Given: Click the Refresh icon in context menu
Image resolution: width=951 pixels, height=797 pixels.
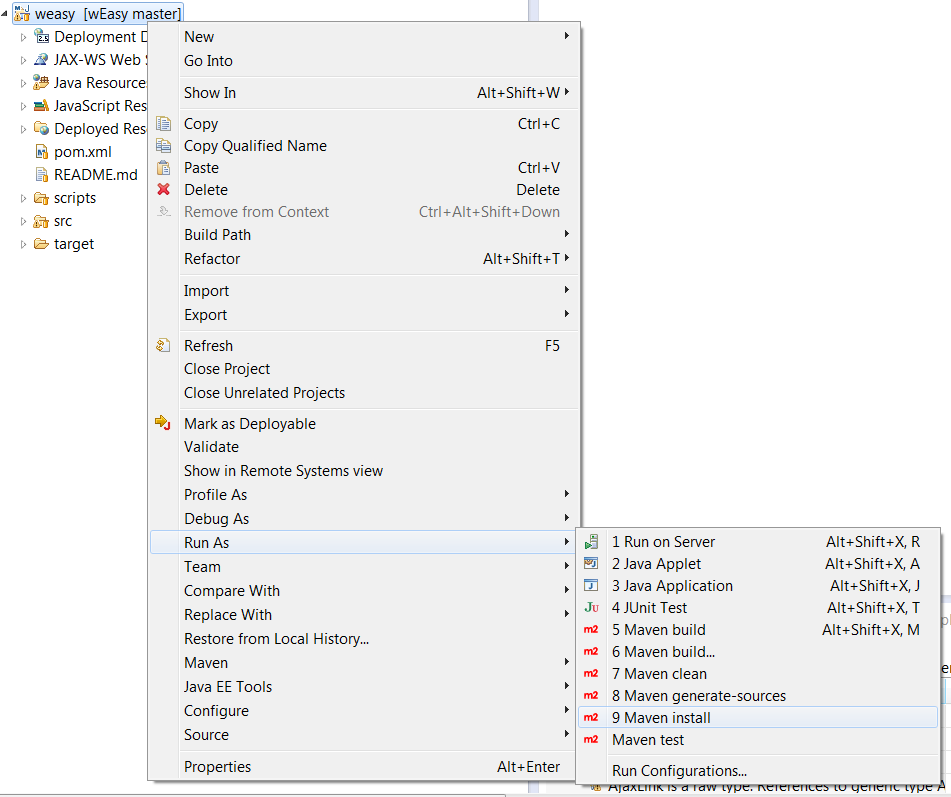Looking at the screenshot, I should 164,346.
